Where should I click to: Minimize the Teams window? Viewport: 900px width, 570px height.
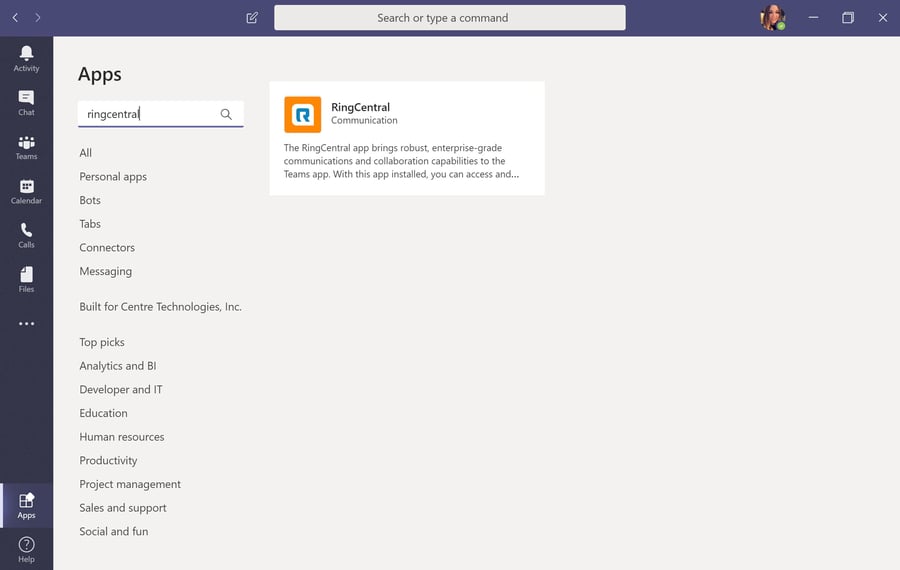pos(813,18)
